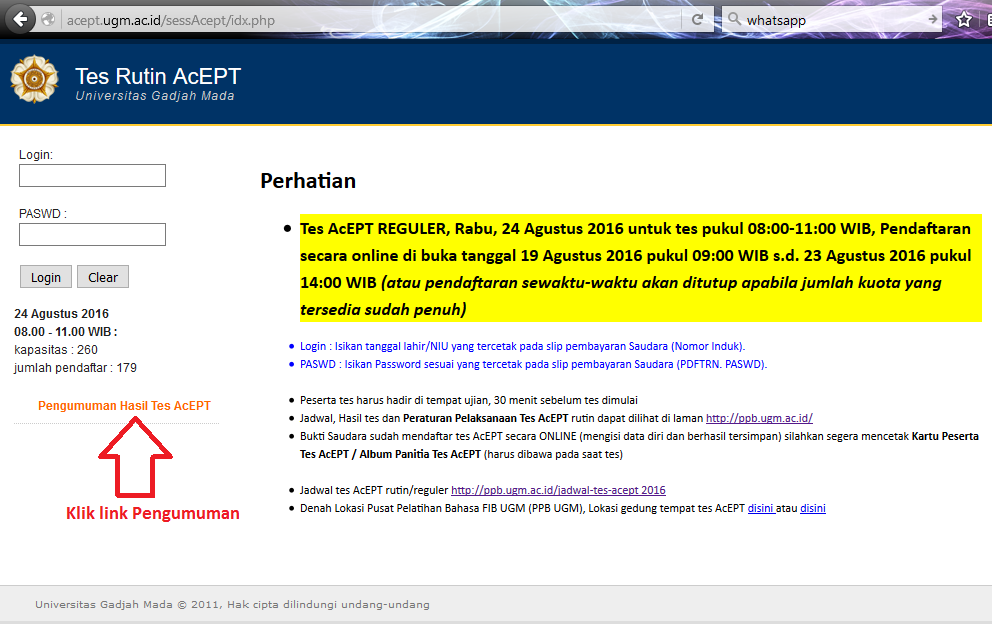992x624 pixels.
Task: Click the footer copyright text
Action: tap(232, 604)
